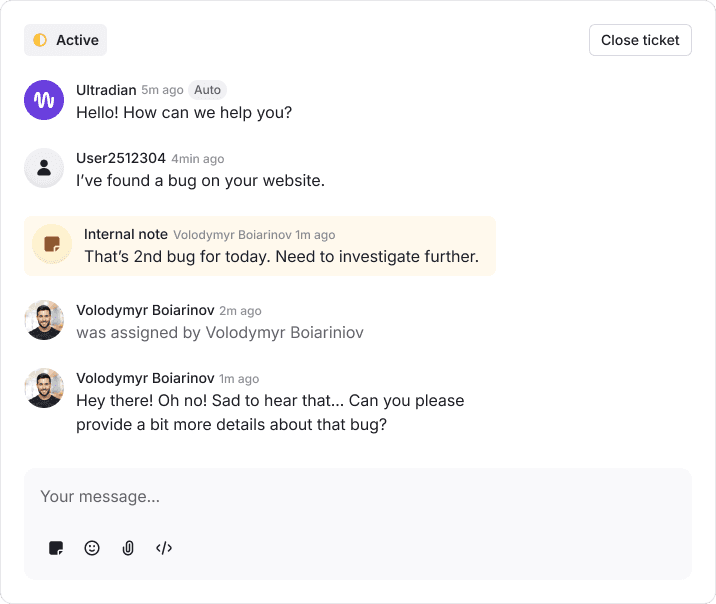Click the internal note icon in composer
The height and width of the screenshot is (604, 716).
point(56,548)
